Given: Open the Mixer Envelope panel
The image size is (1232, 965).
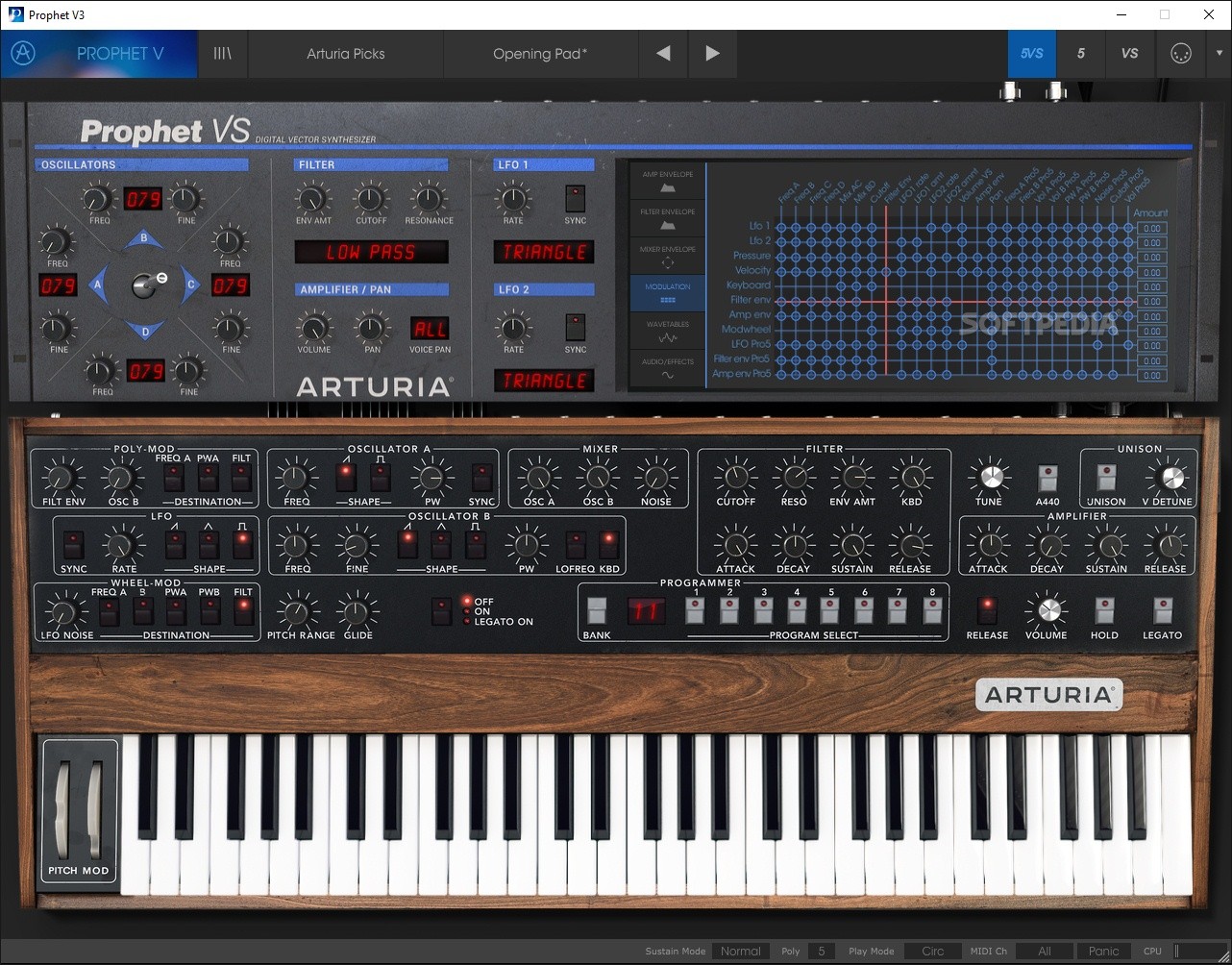Looking at the screenshot, I should [x=668, y=257].
